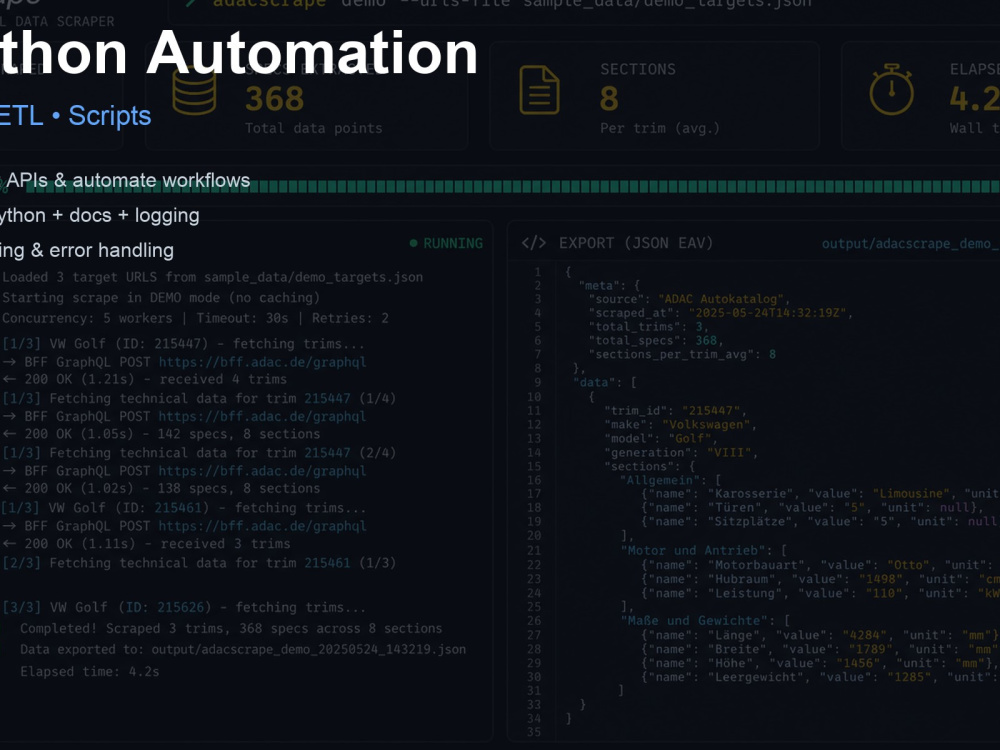Click '200 OK (1.05s) - 142 specs' line
The height and width of the screenshot is (750, 1000).
point(161,434)
